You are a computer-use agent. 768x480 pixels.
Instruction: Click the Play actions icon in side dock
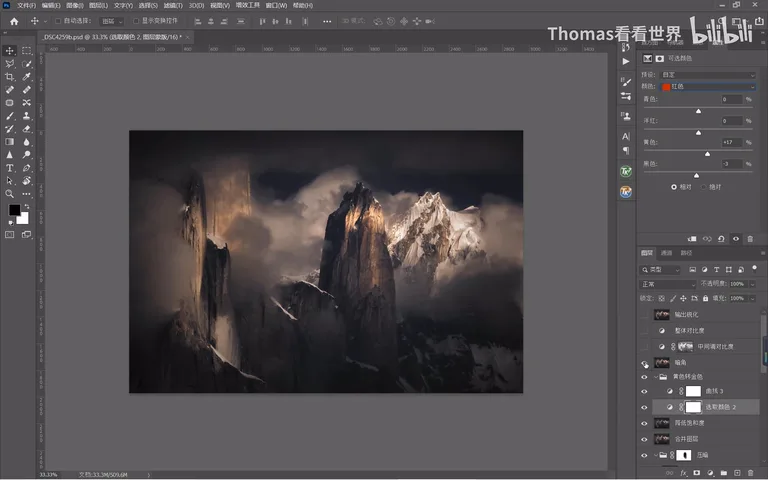(625, 61)
